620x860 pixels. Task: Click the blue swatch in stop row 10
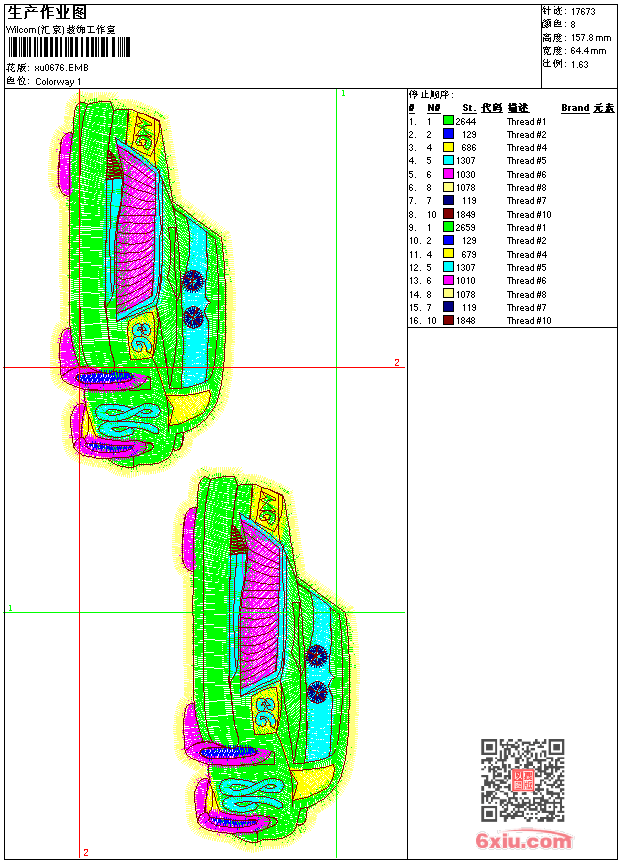click(x=449, y=241)
